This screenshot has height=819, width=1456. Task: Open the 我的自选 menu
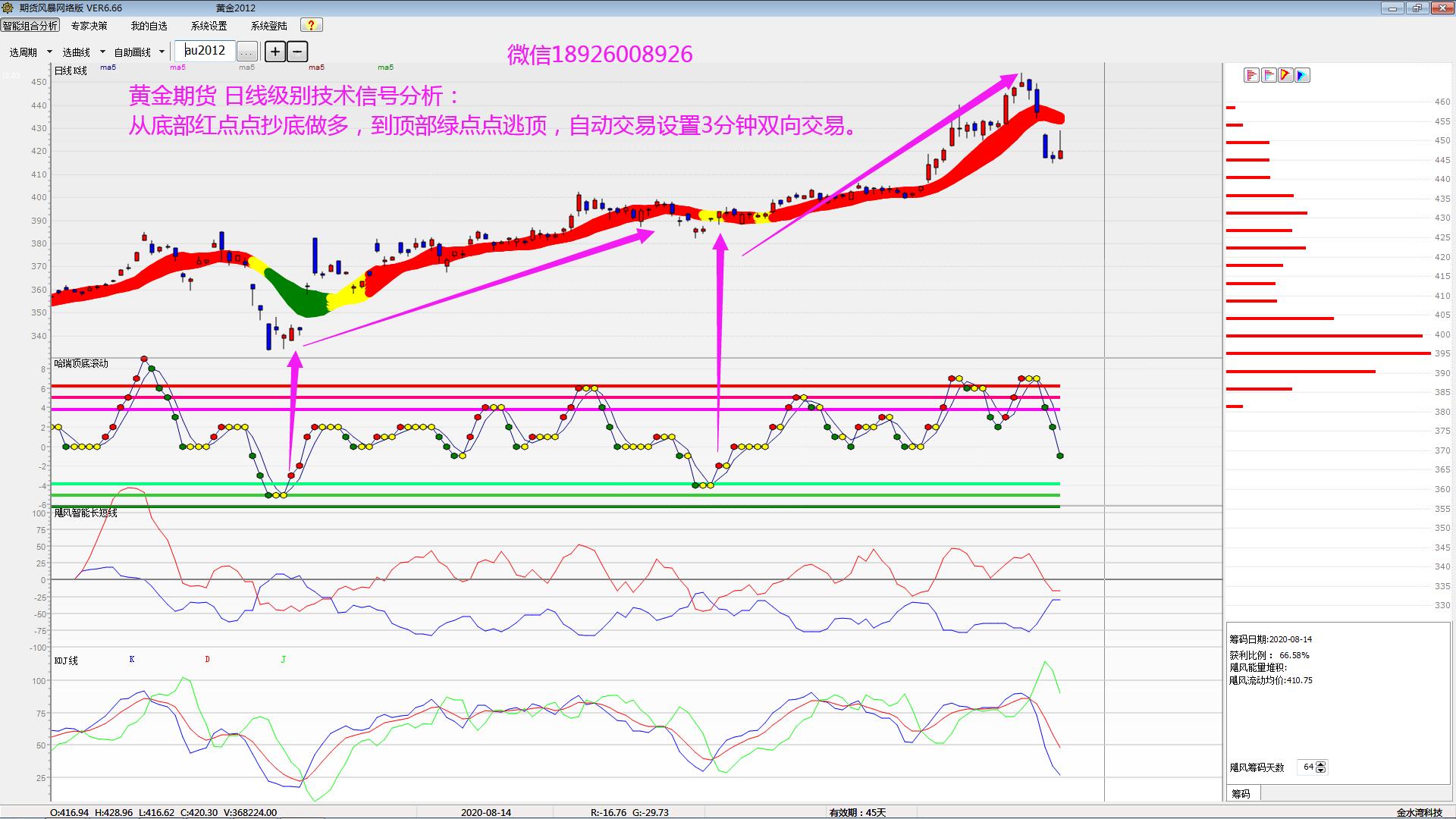[149, 26]
